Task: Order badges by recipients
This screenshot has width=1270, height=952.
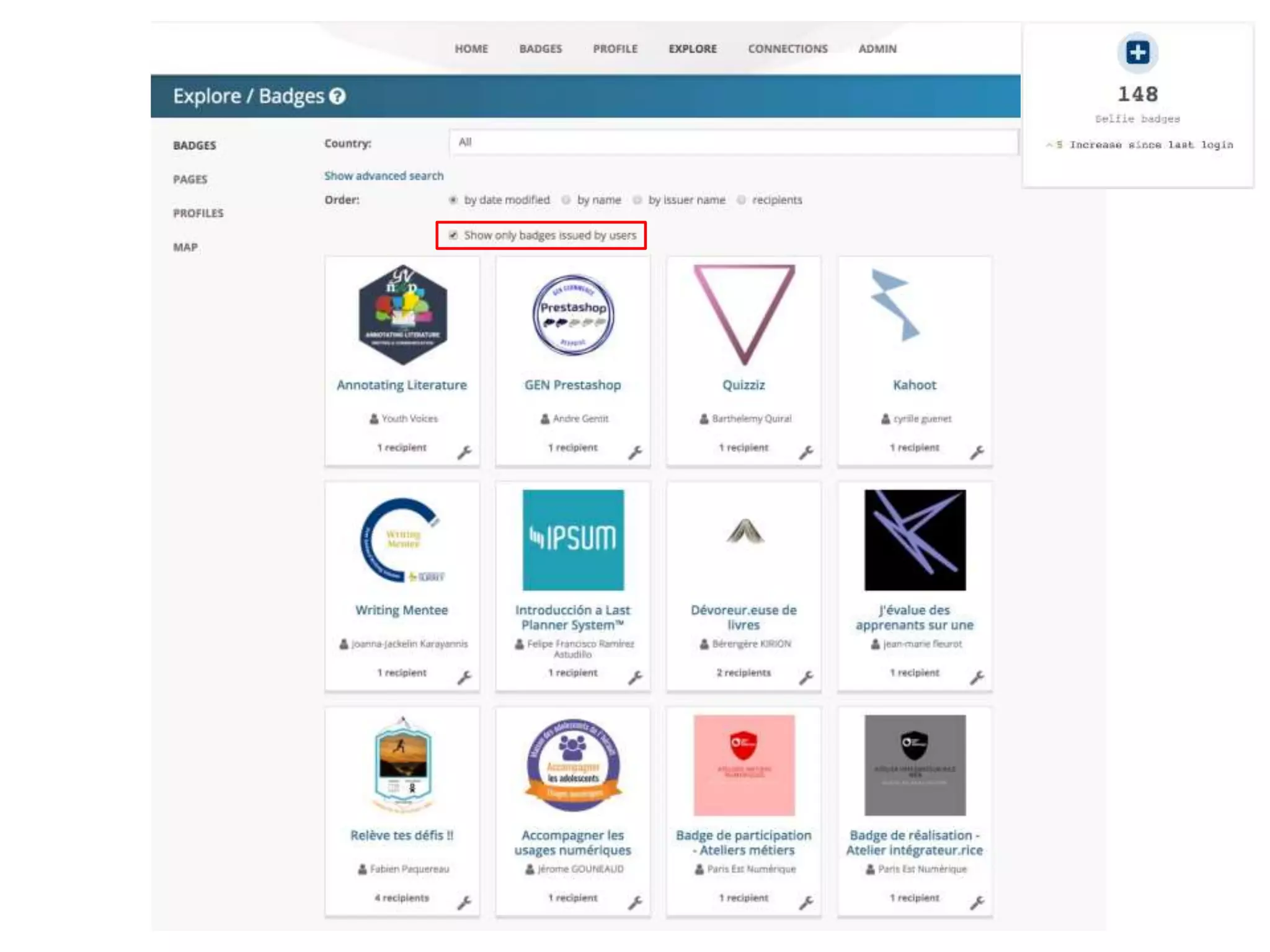Action: tap(742, 200)
